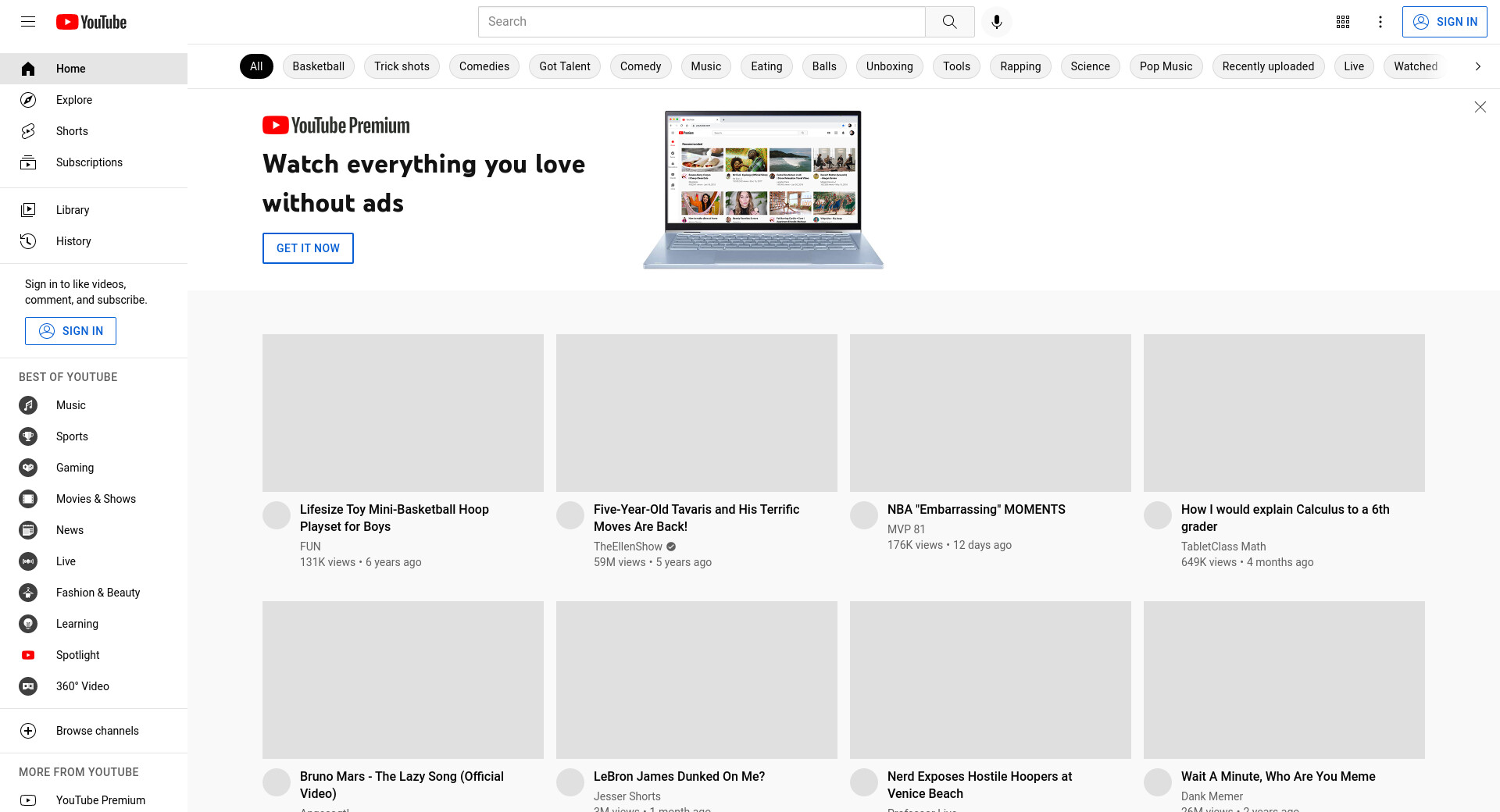
Task: Go to Home in sidebar
Action: (94, 69)
